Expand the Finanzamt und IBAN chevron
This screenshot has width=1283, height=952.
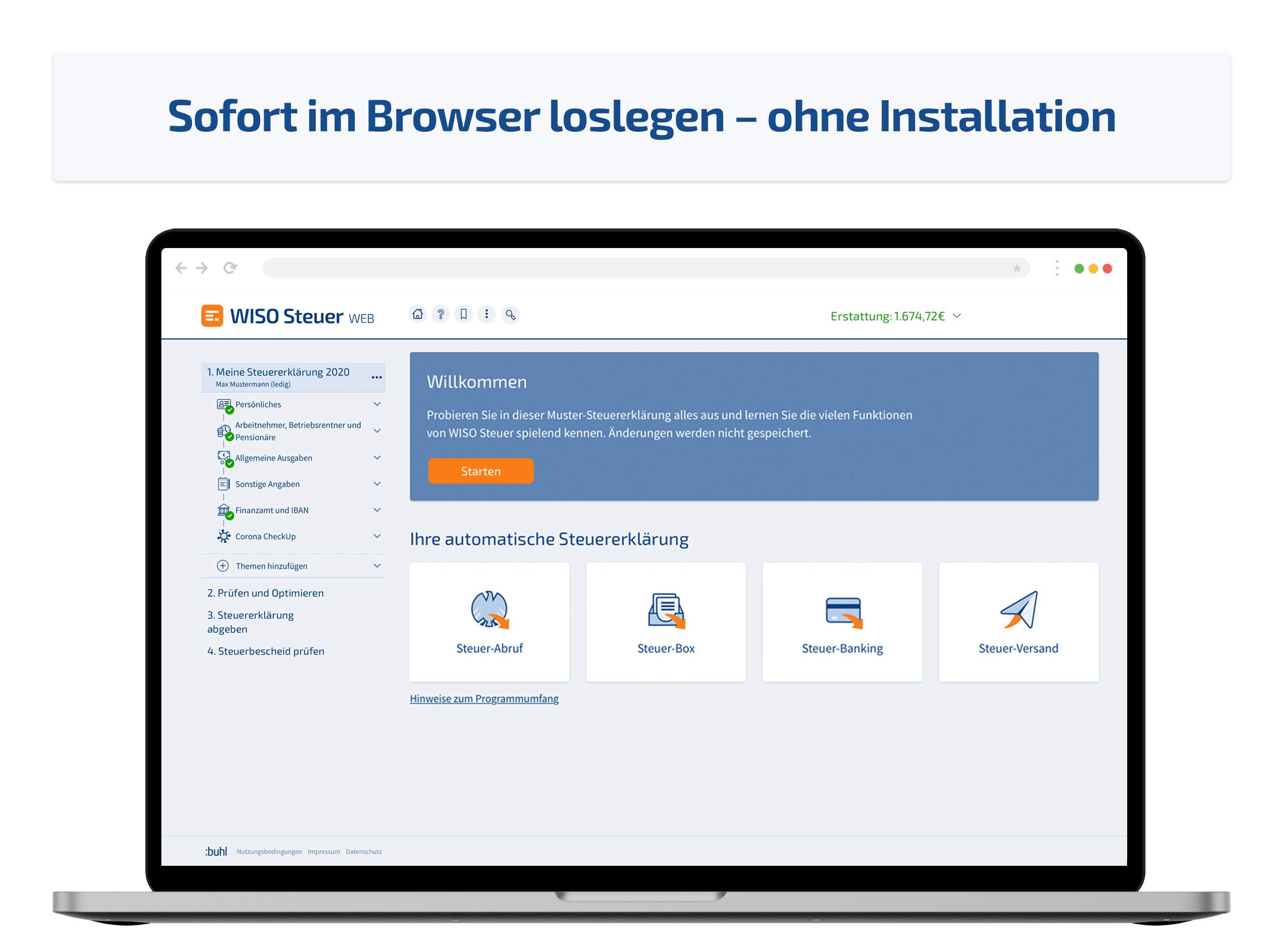(377, 510)
